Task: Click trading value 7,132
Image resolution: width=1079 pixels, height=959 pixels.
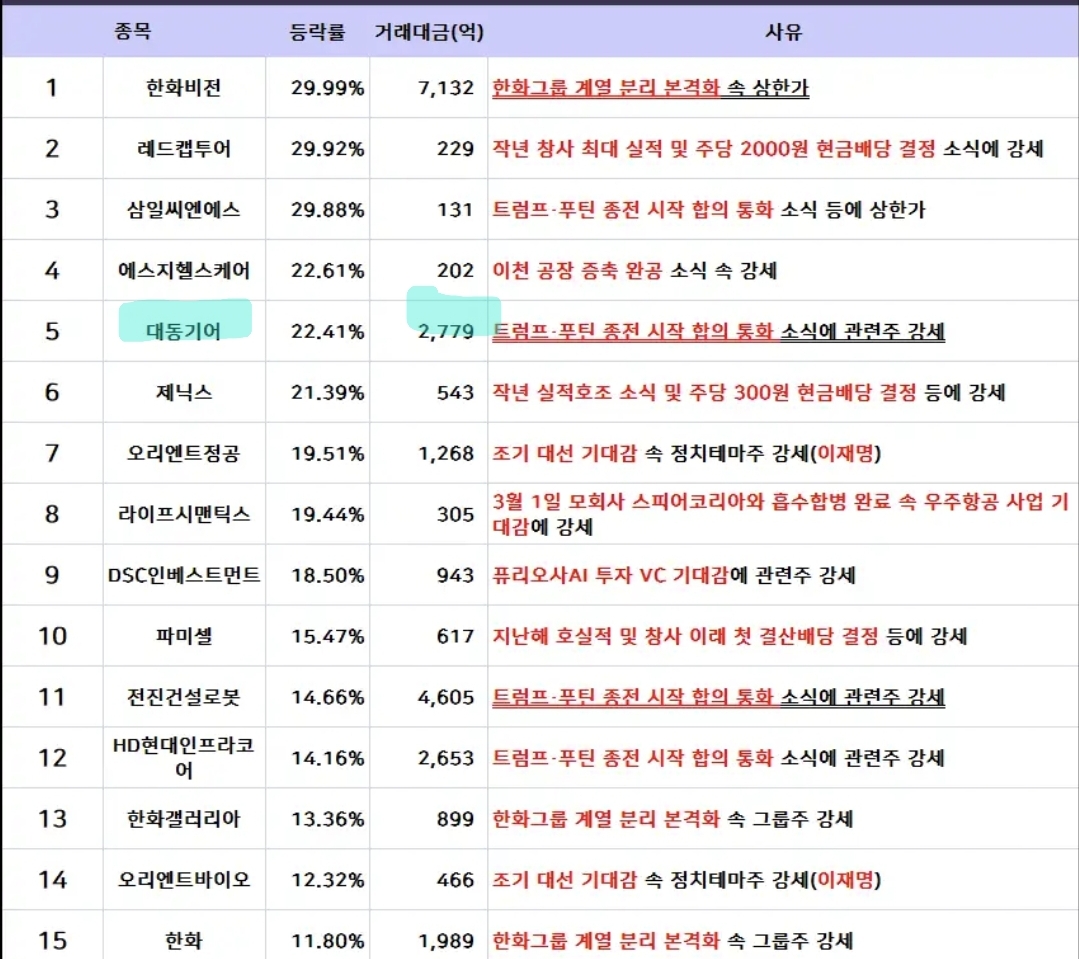Action: point(446,88)
